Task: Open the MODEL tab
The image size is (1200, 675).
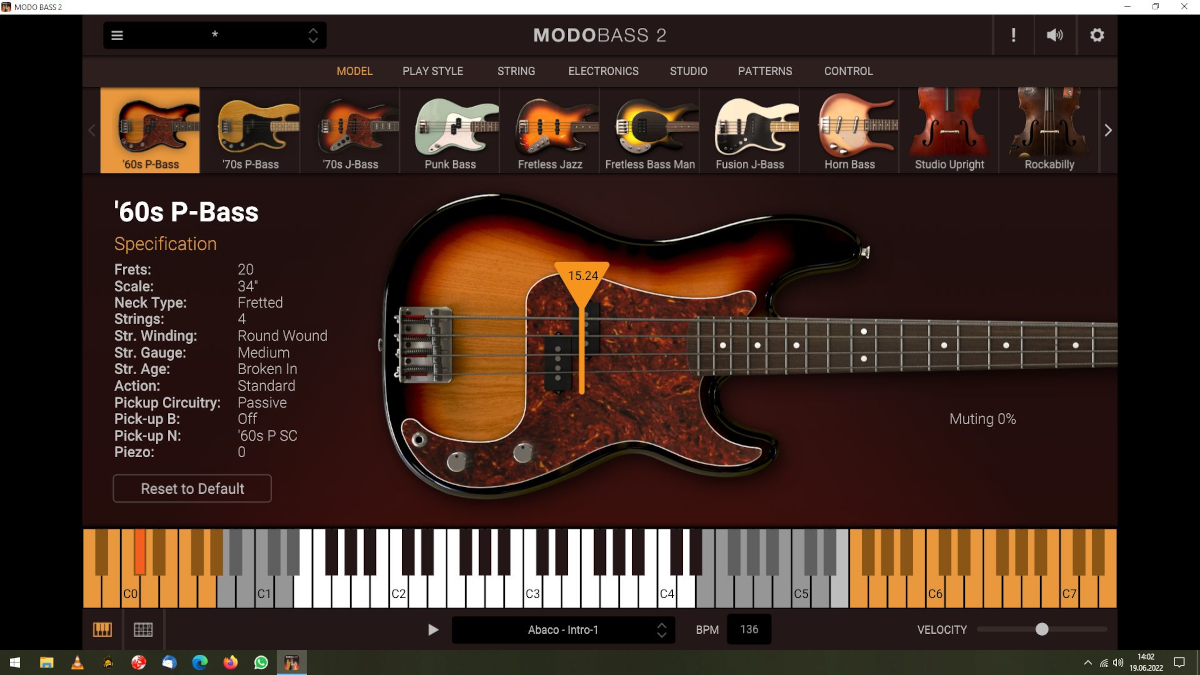Action: [x=355, y=71]
